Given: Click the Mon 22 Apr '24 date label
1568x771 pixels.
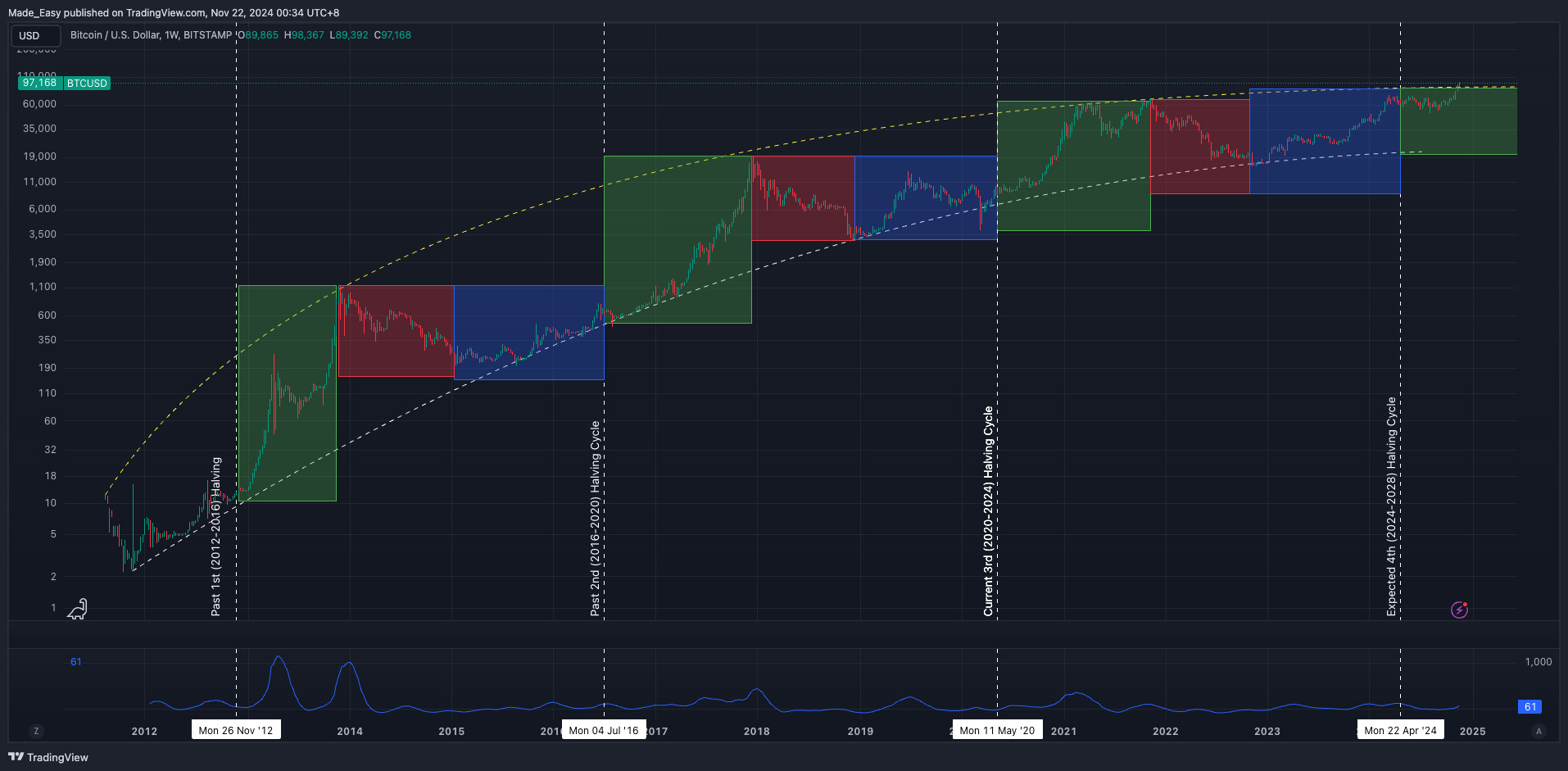Looking at the screenshot, I should pyautogui.click(x=1400, y=729).
